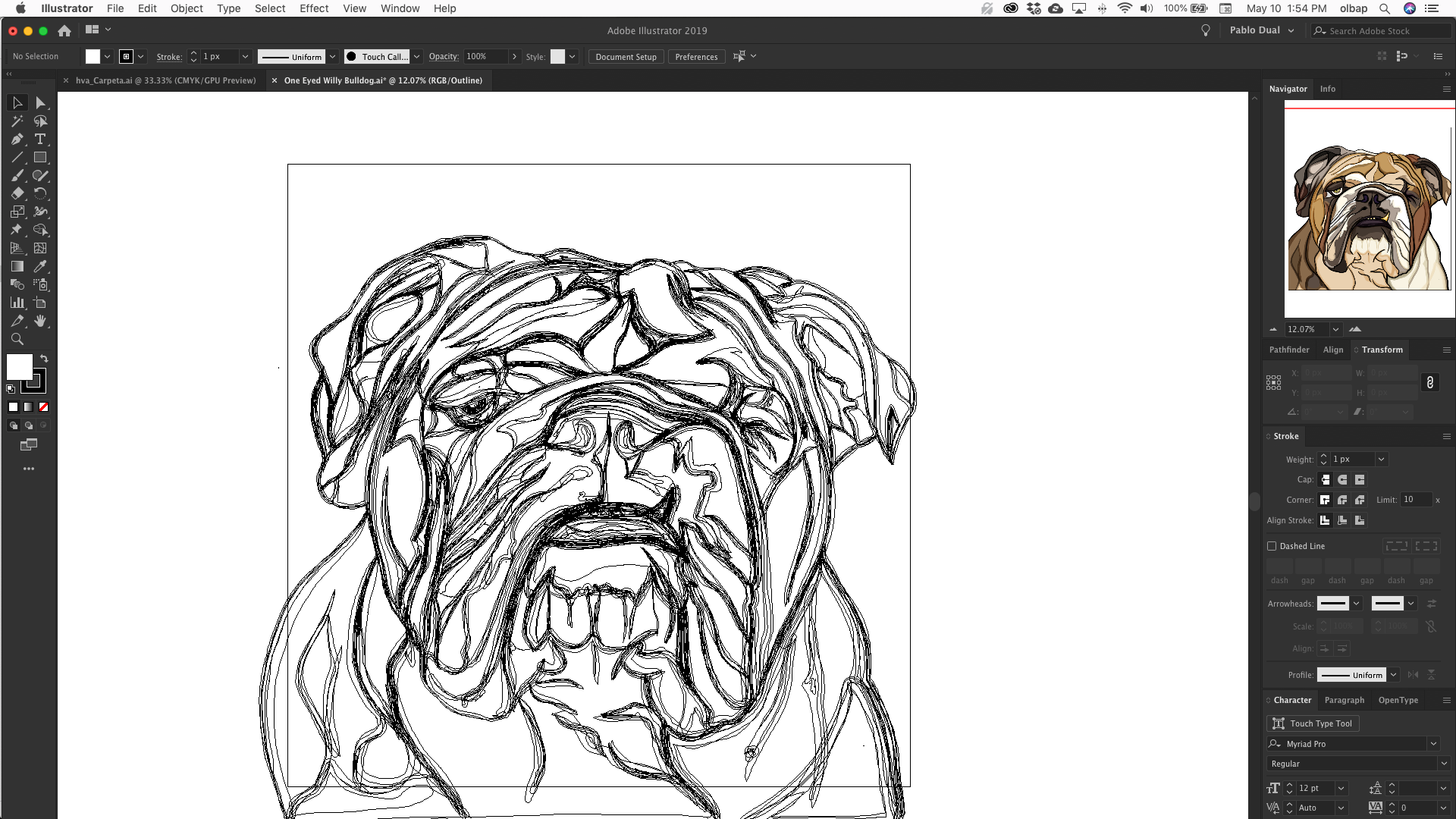Switch to the hva_Carpeta.ai document tab

[165, 80]
